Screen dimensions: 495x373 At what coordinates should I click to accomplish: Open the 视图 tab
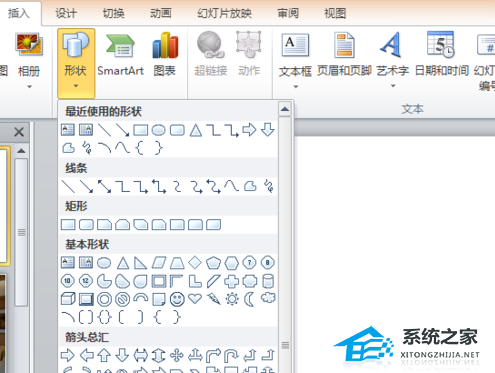[335, 13]
